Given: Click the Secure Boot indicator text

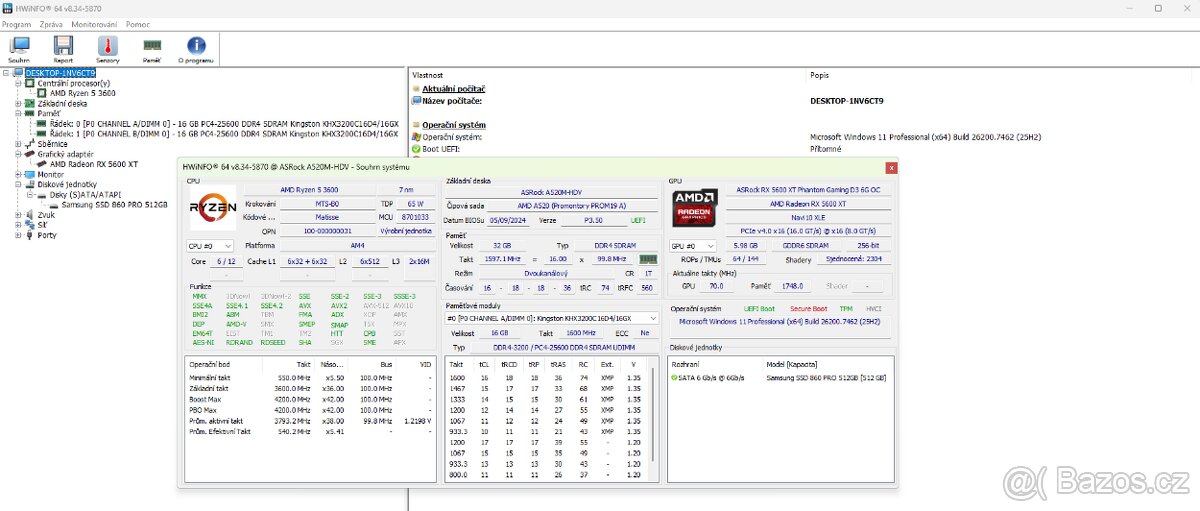Looking at the screenshot, I should [x=808, y=309].
